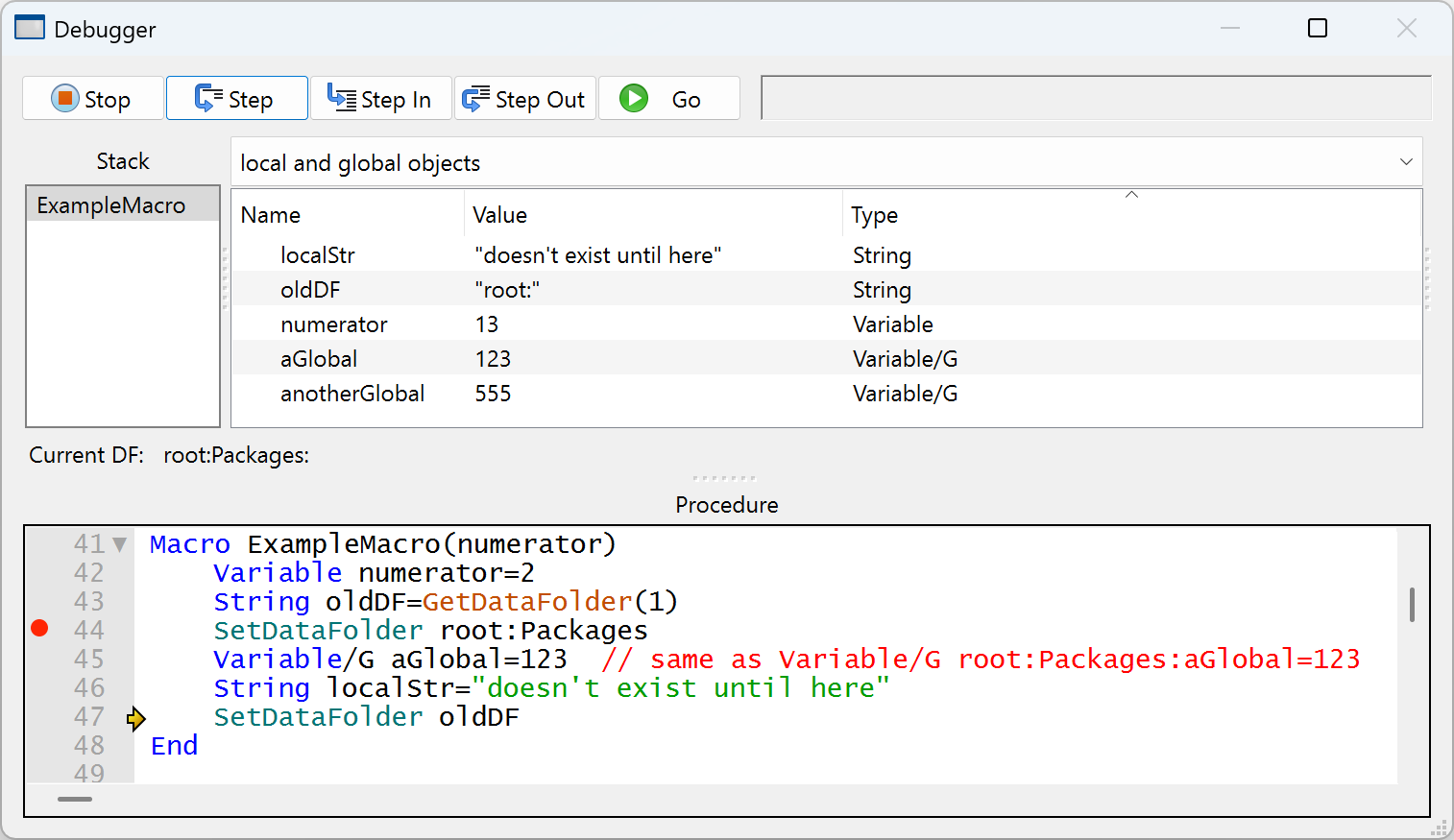Click the Stop debugging button

[x=92, y=99]
